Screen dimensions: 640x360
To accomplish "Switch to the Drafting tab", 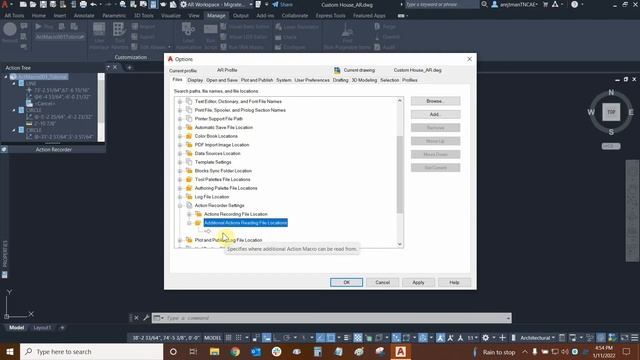I will point(340,80).
